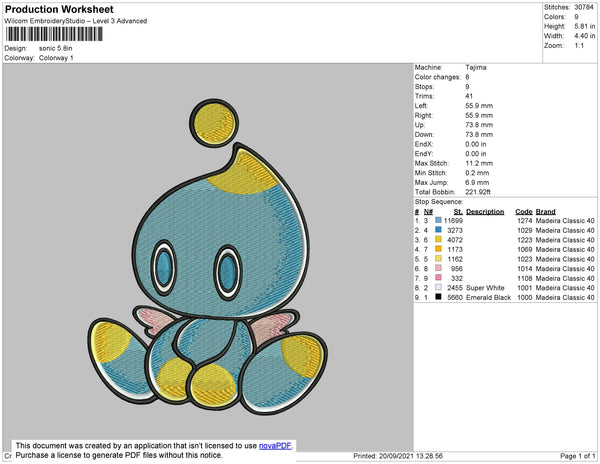Click the barcode under the worksheet title
Image resolution: width=600 pixels, height=464 pixels.
click(x=54, y=34)
